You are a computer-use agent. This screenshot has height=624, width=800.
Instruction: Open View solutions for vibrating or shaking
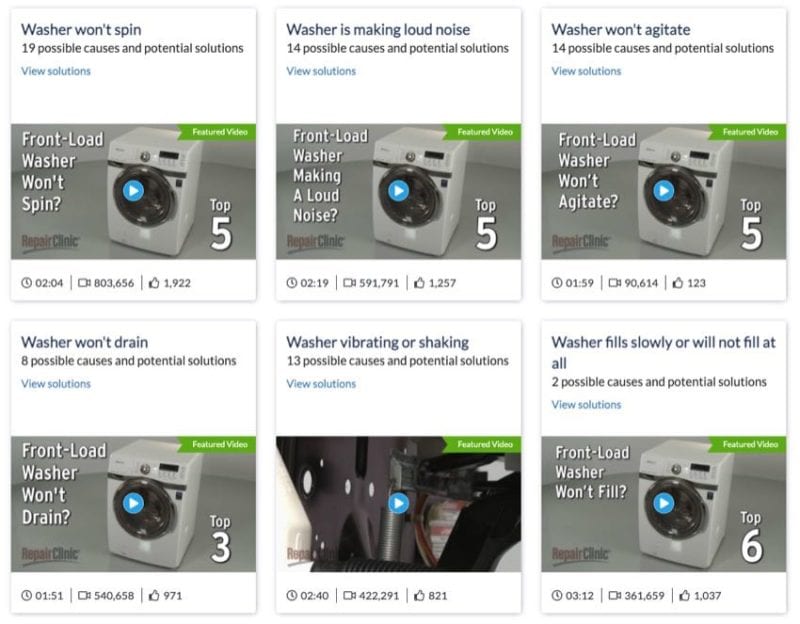(321, 384)
